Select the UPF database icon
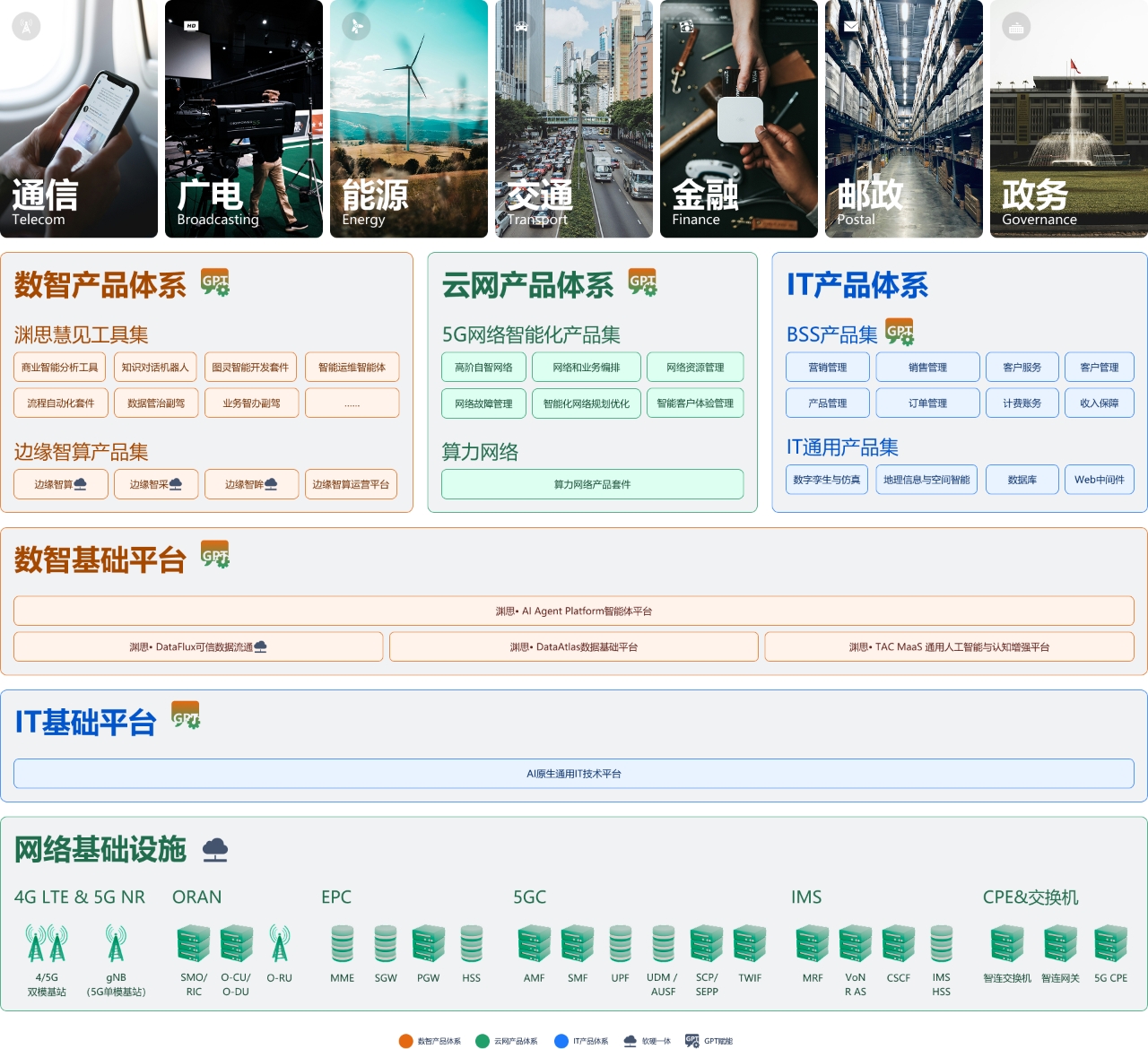 pos(621,944)
